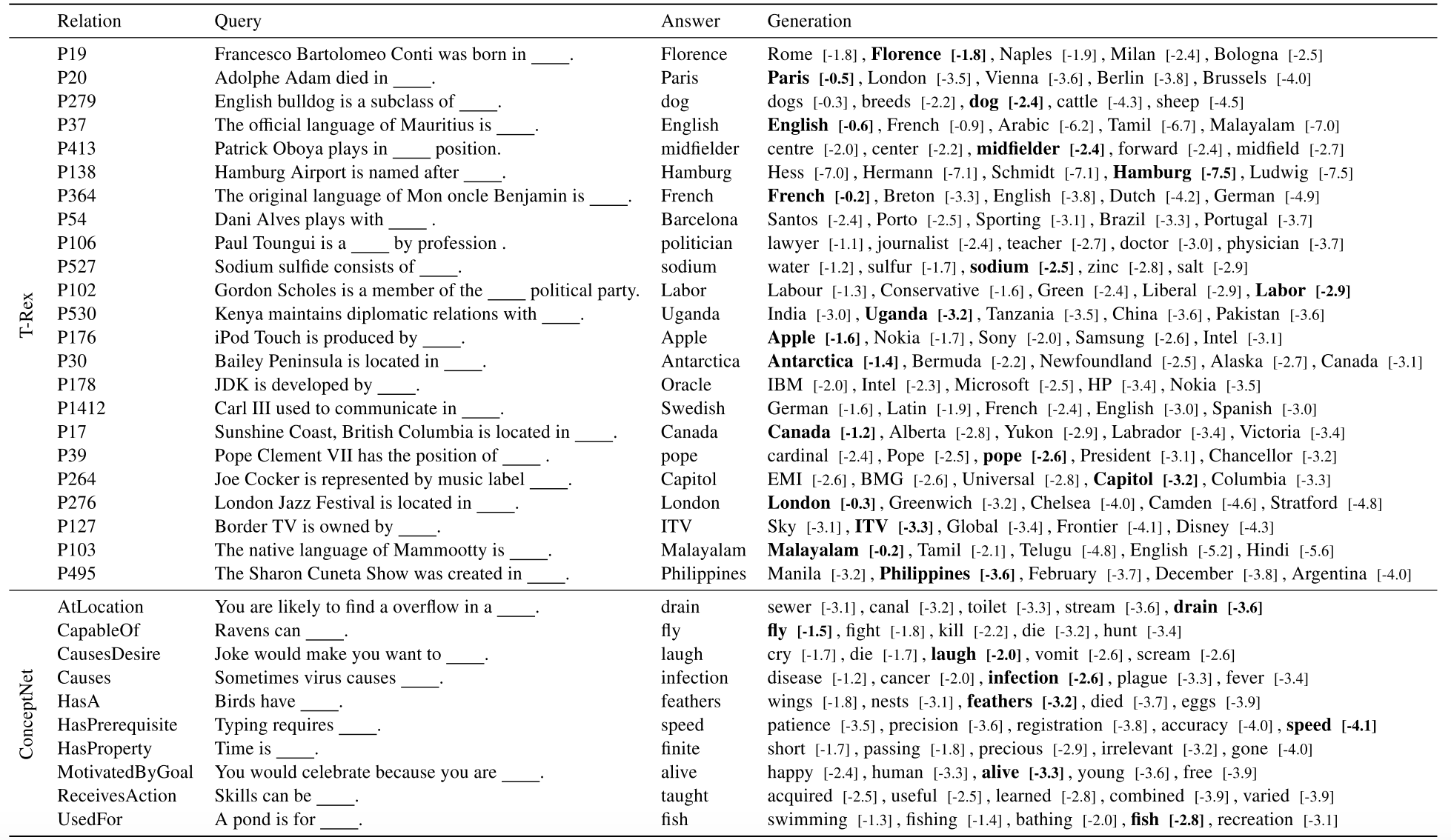This screenshot has height=840, width=1451.
Task: Click bold generation 'Paris [-0.5]'
Action: (x=811, y=78)
